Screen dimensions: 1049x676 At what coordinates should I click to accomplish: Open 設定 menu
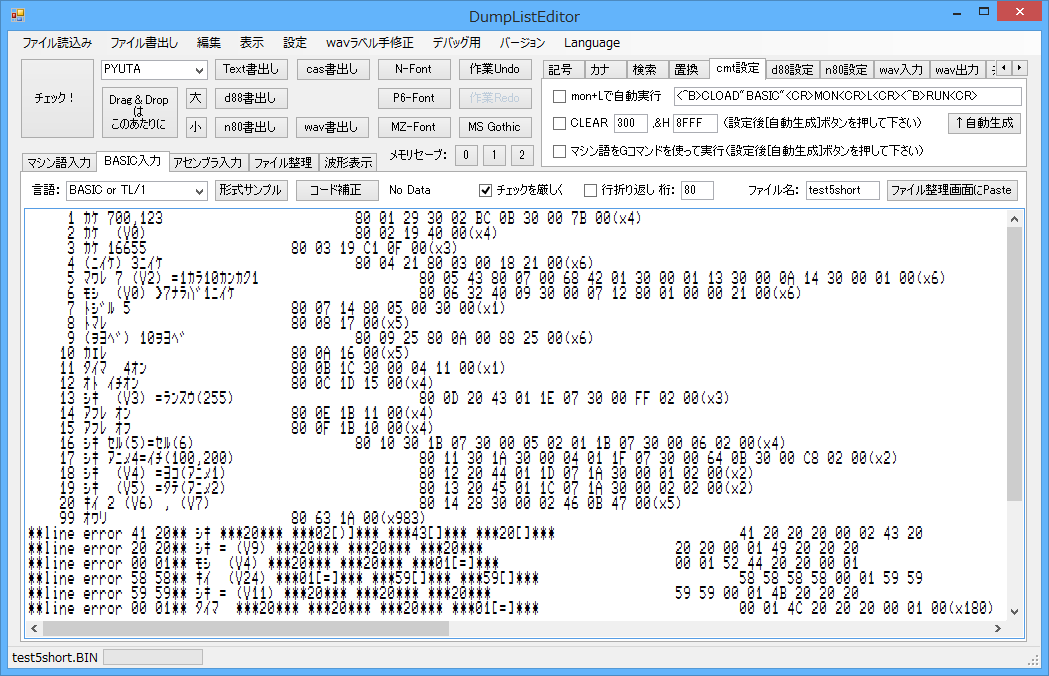294,43
